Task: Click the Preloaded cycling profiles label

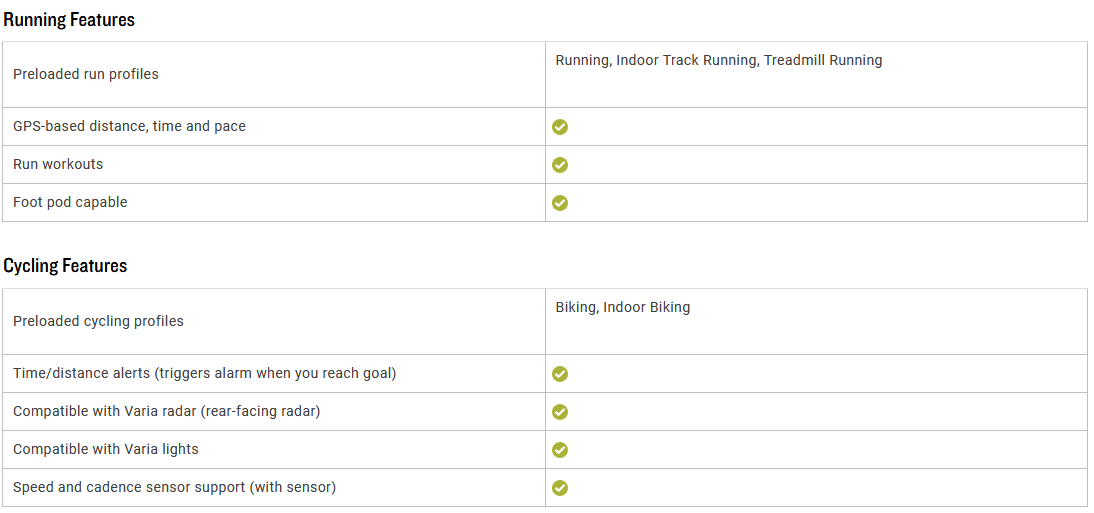Action: click(98, 321)
